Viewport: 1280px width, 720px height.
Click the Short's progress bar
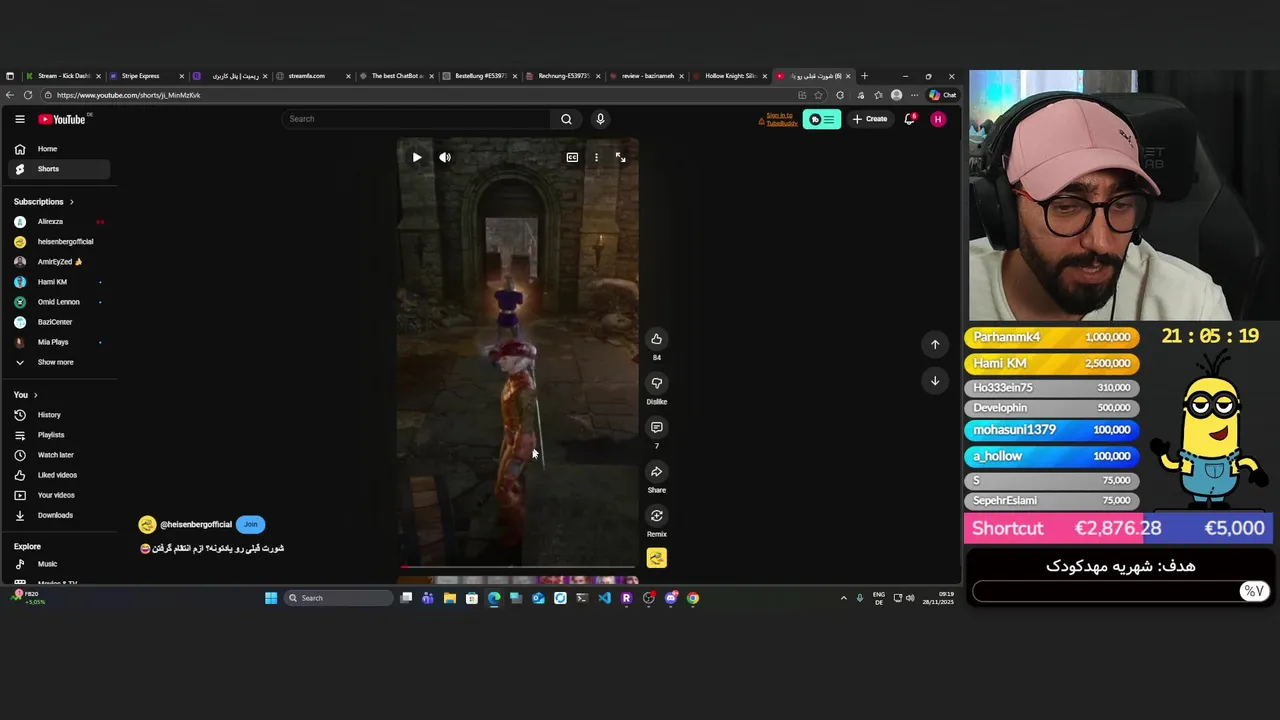(518, 567)
